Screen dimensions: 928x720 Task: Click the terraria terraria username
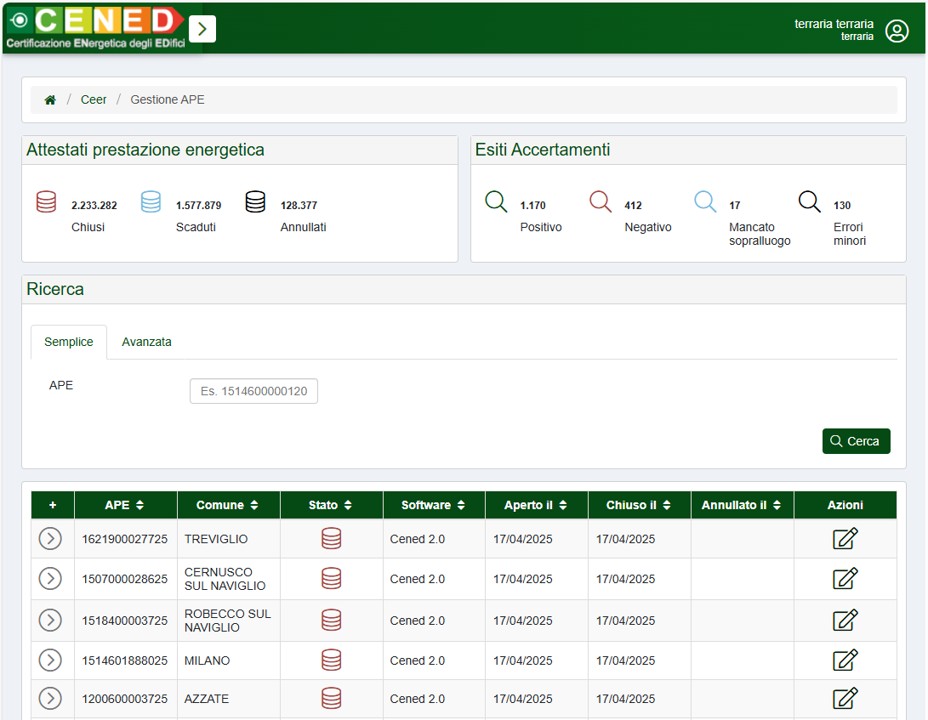pyautogui.click(x=834, y=24)
